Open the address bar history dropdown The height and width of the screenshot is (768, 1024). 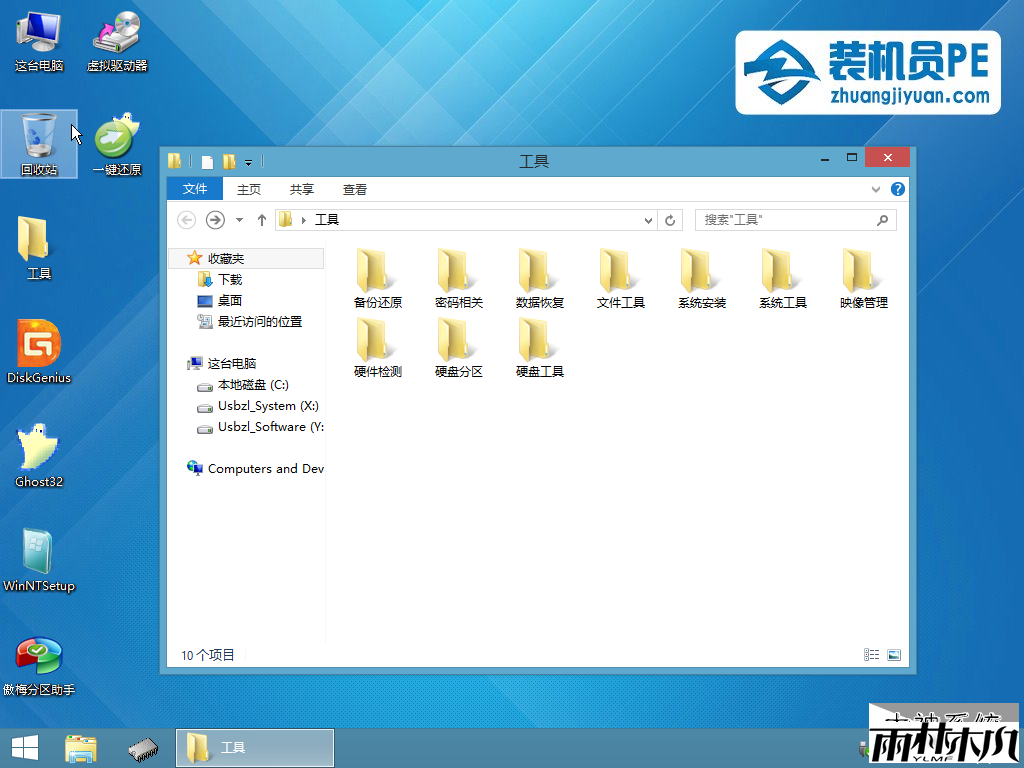648,220
